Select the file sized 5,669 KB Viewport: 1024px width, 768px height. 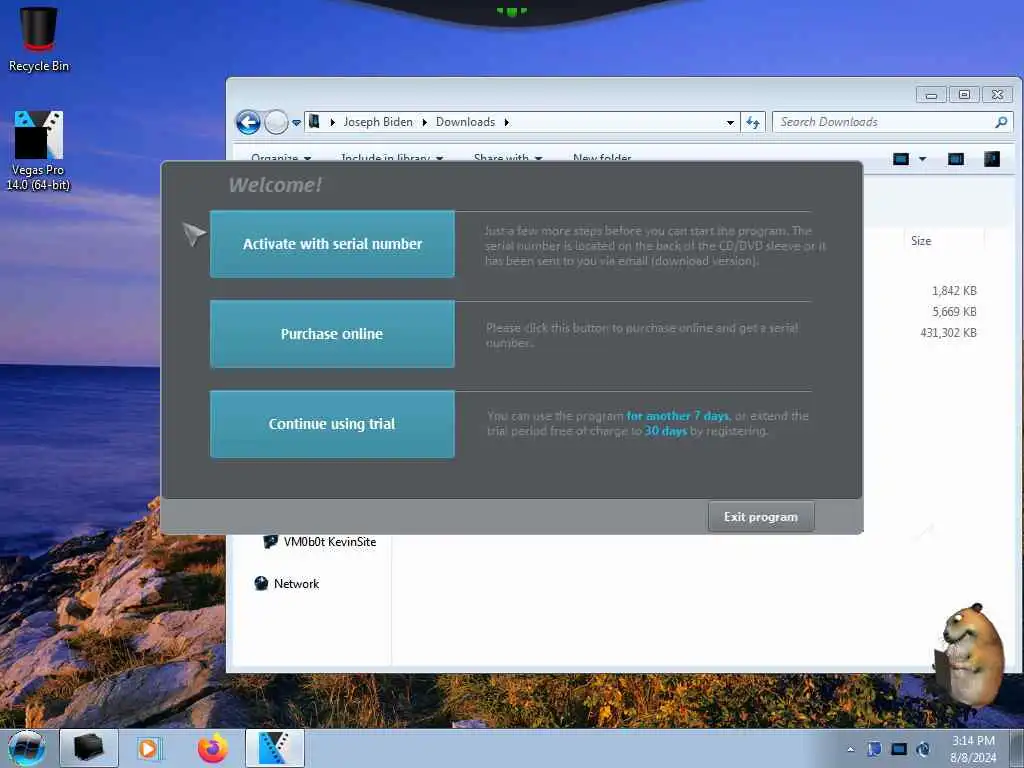(x=954, y=312)
